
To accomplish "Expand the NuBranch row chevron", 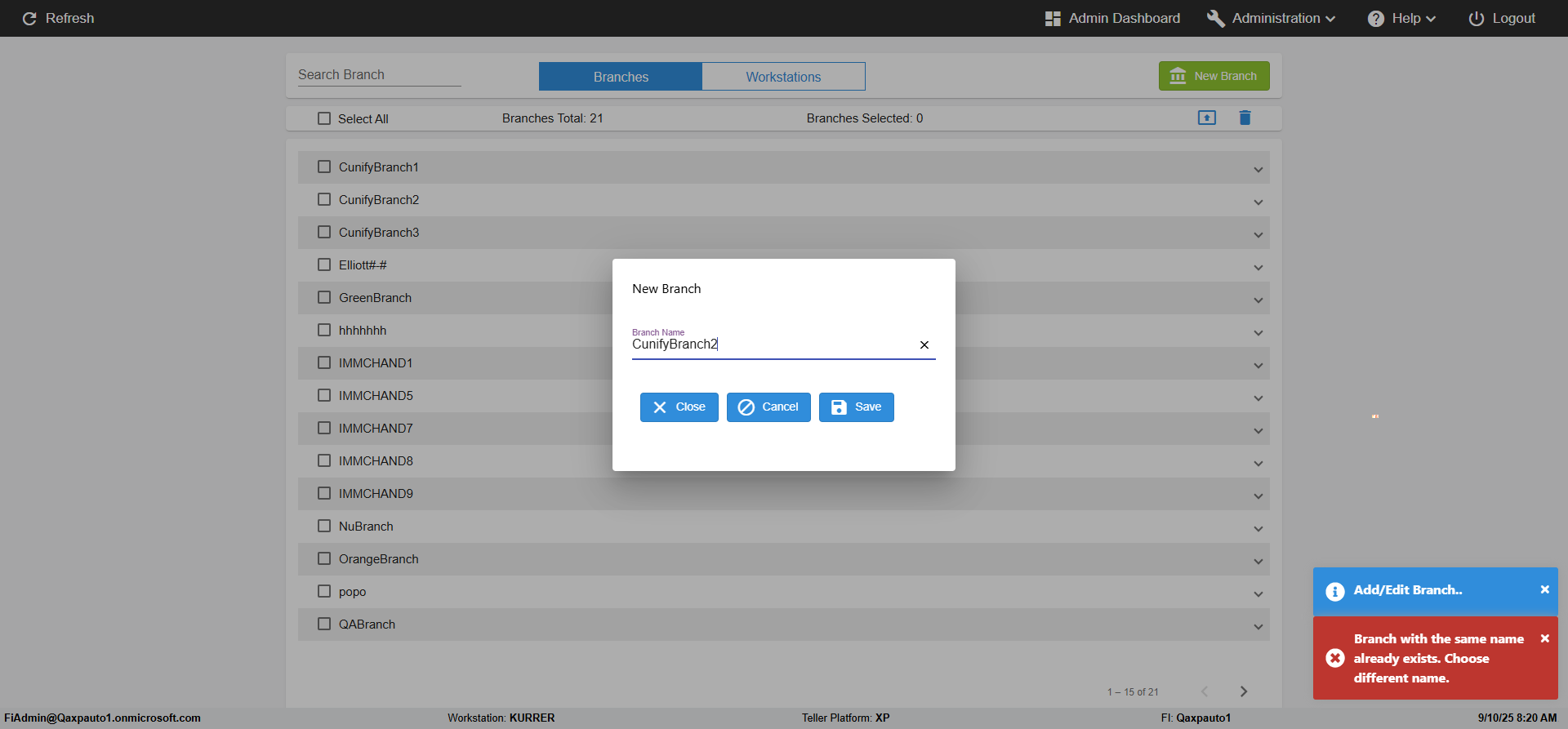I will [1258, 529].
